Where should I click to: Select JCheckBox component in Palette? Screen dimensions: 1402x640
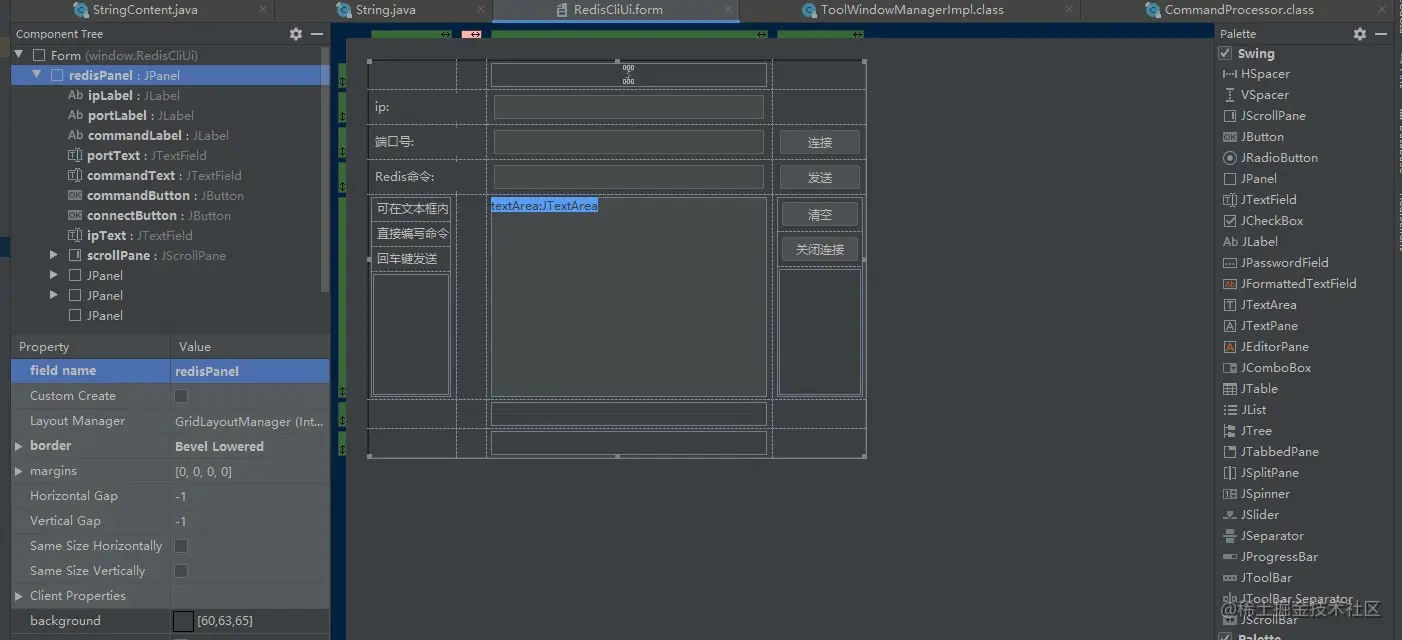tap(1263, 221)
